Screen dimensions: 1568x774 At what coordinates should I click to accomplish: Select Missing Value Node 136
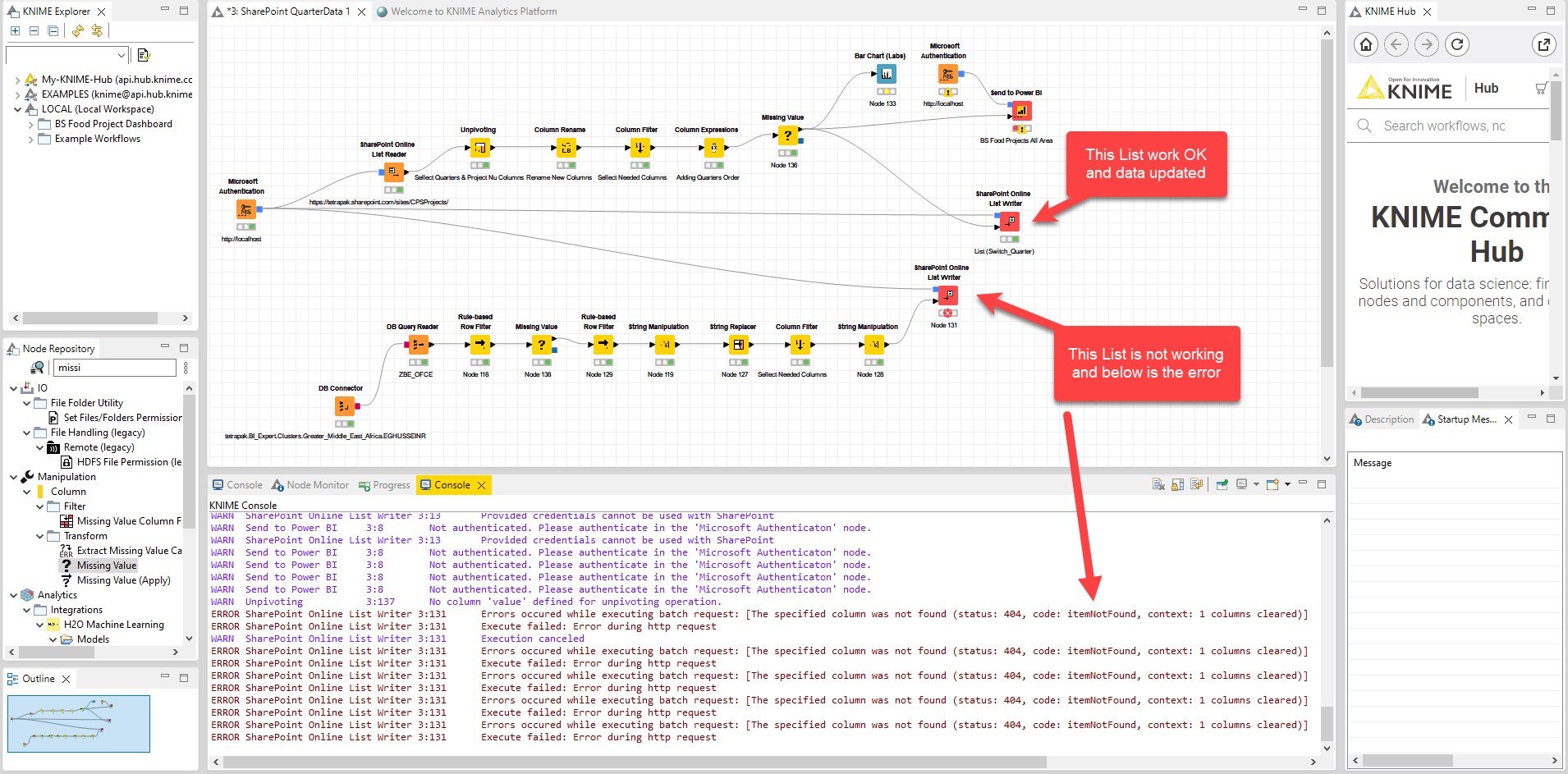788,135
